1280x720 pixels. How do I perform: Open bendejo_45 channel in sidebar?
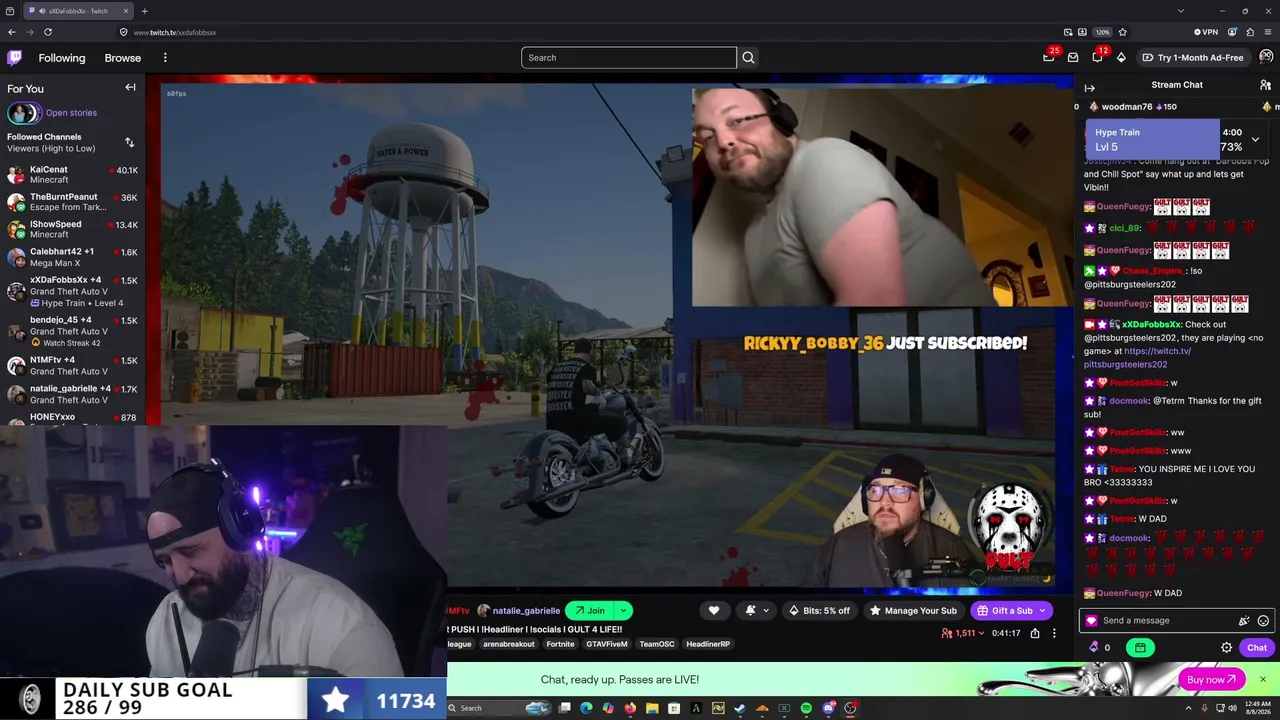pyautogui.click(x=72, y=331)
